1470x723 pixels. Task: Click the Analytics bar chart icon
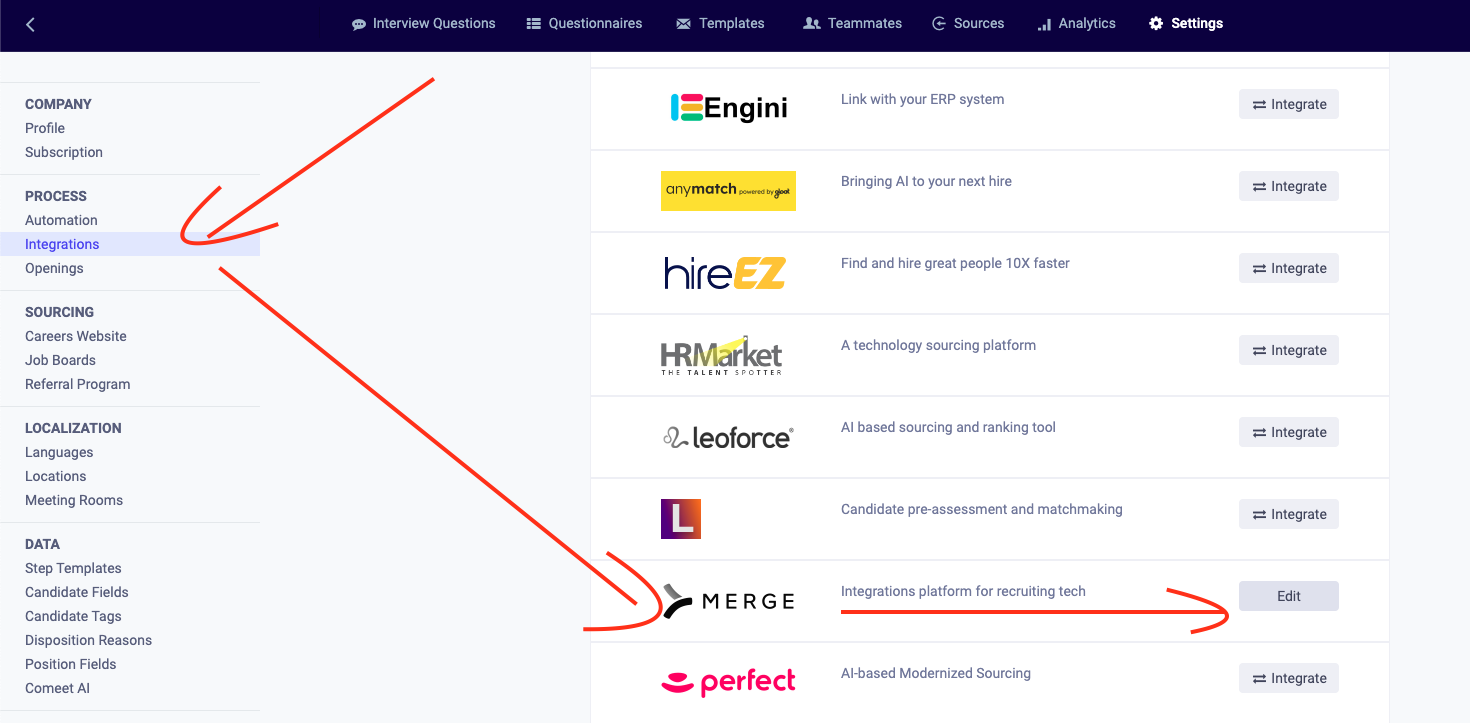tap(1044, 24)
